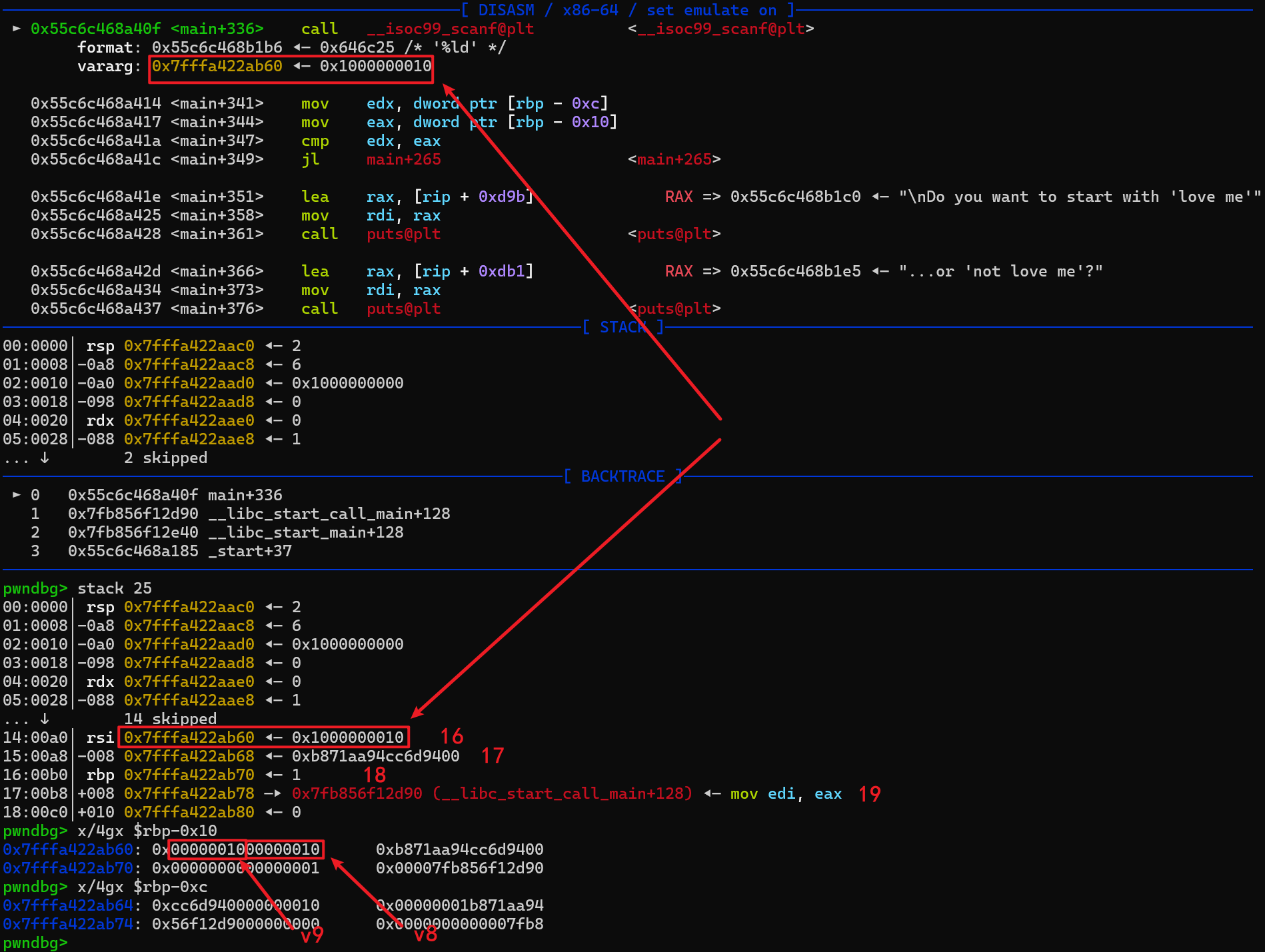Click the red annotation number 17
The height and width of the screenshot is (952, 1265).
[x=493, y=755]
